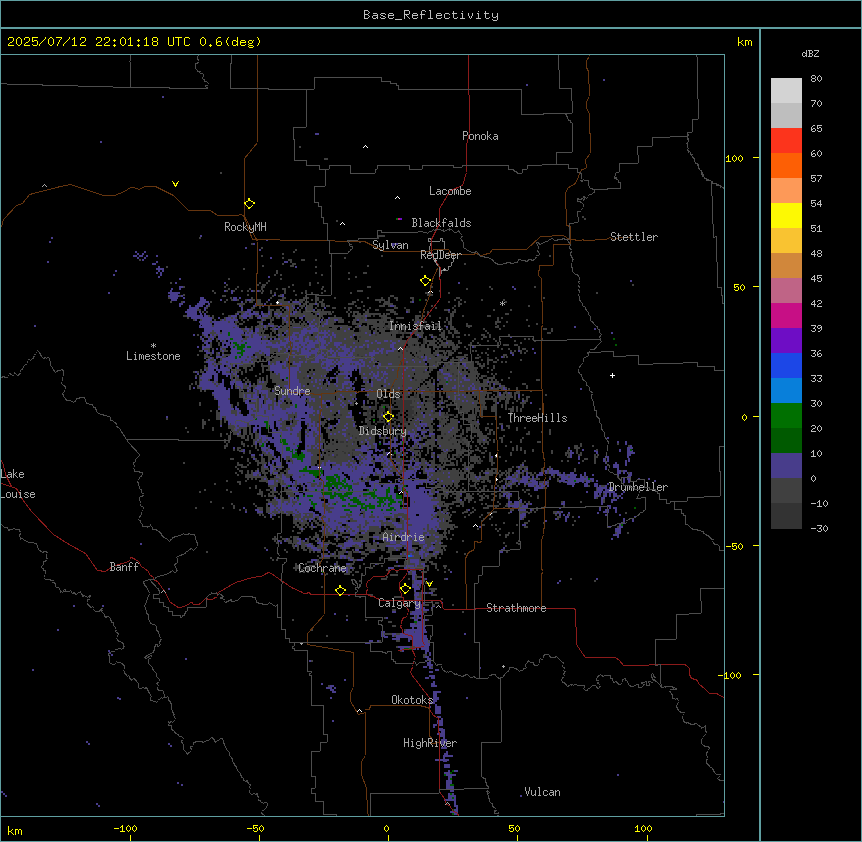Screen dimensions: 862x842
Task: Click the RockyMH label
Action: 245,227
